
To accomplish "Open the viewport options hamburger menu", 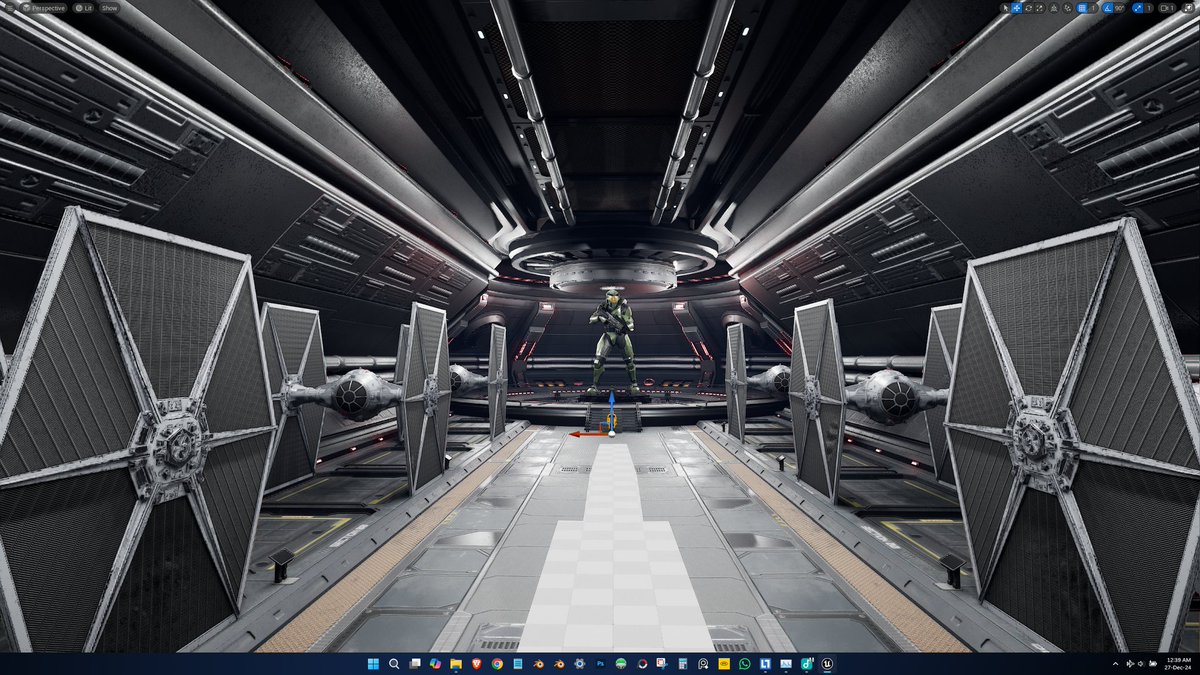I will (9, 7).
